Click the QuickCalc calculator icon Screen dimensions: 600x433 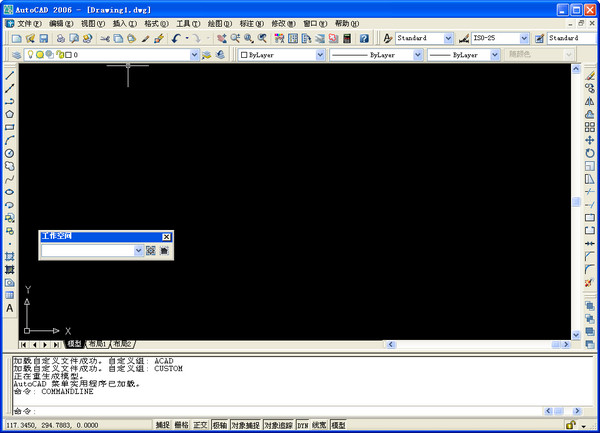point(347,38)
